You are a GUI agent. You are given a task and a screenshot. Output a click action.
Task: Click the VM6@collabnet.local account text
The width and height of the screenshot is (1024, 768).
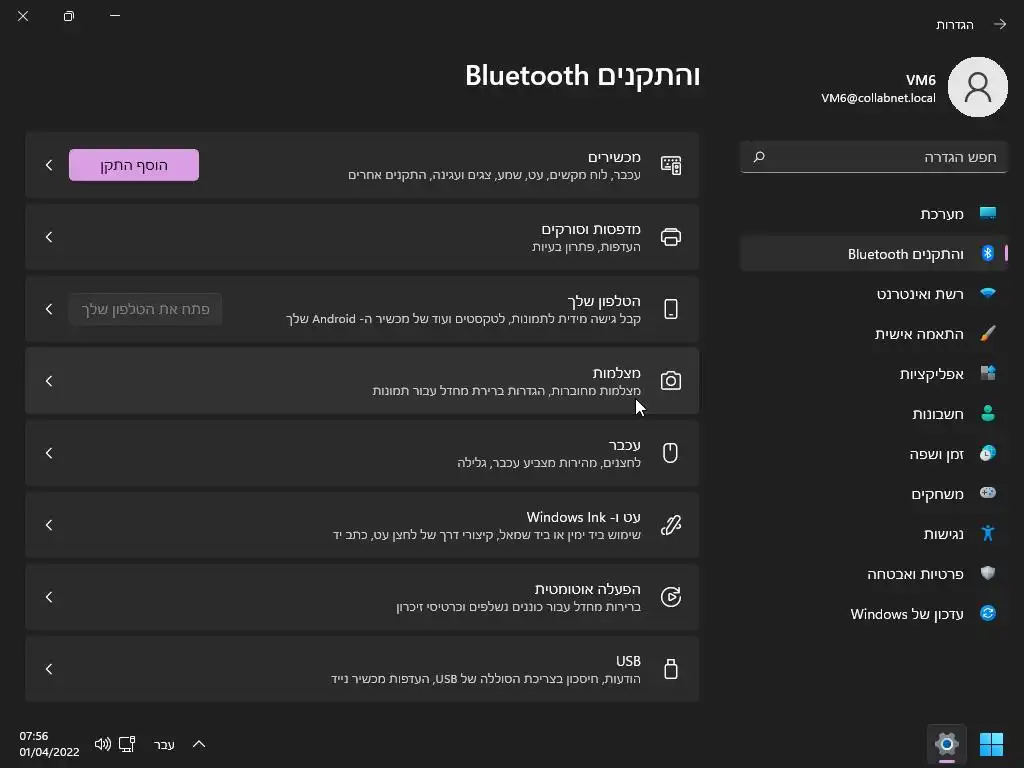pos(878,98)
